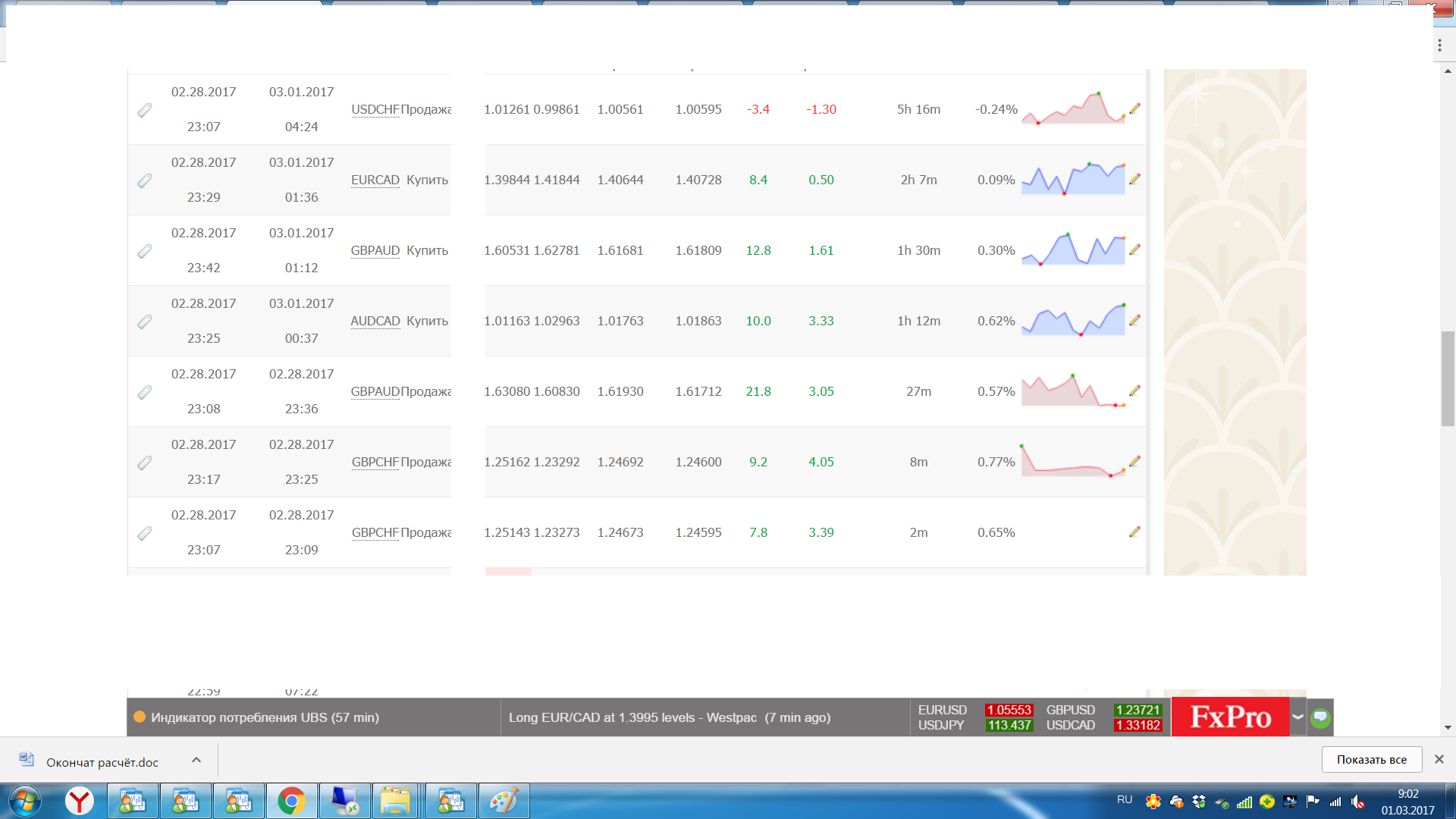Click USDJPY quote 113.437

(1009, 725)
